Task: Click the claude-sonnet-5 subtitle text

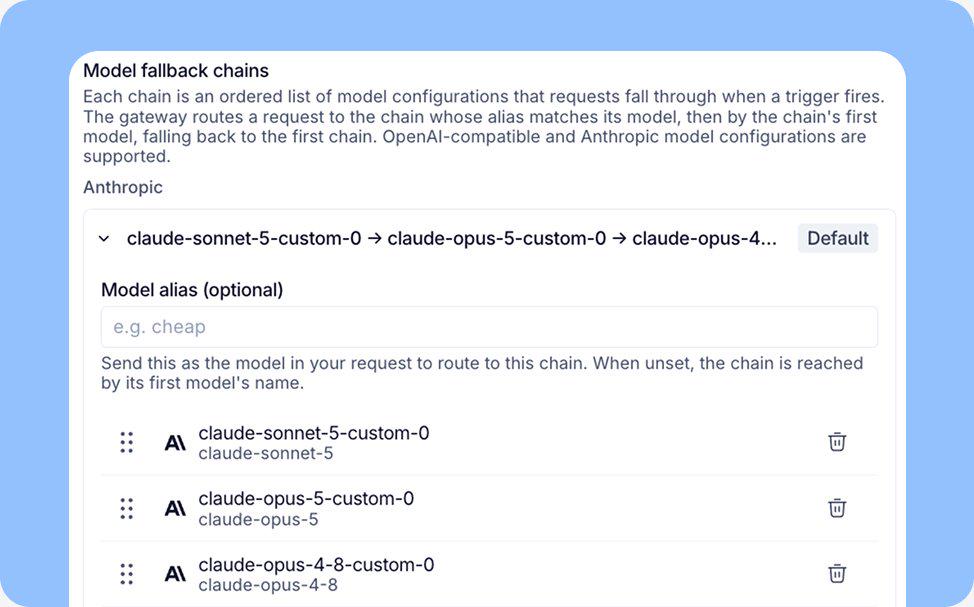Action: pos(266,454)
